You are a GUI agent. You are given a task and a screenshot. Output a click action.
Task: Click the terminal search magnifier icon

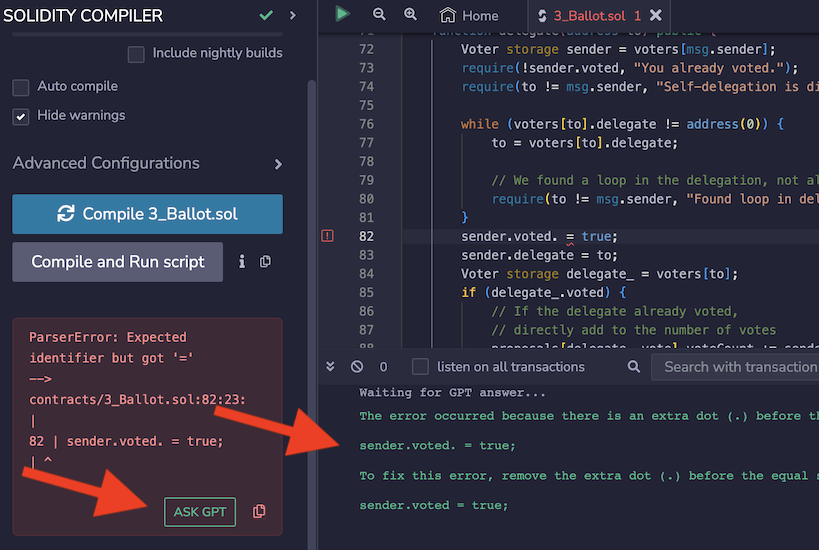coord(634,367)
